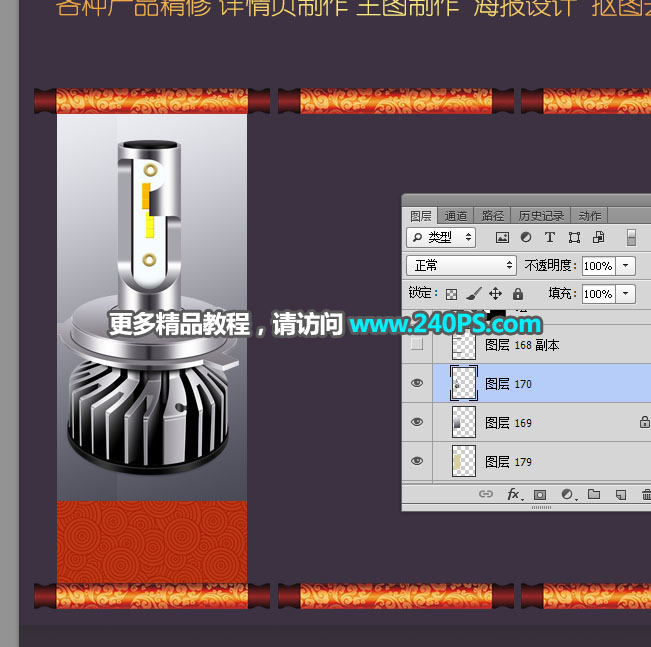
Task: Select layer name 图层 179
Action: click(508, 462)
